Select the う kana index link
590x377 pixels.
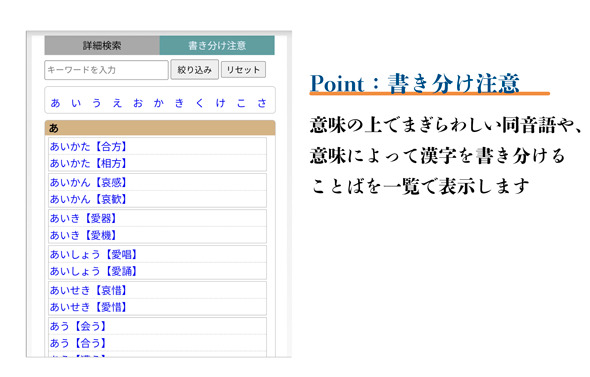(x=97, y=103)
